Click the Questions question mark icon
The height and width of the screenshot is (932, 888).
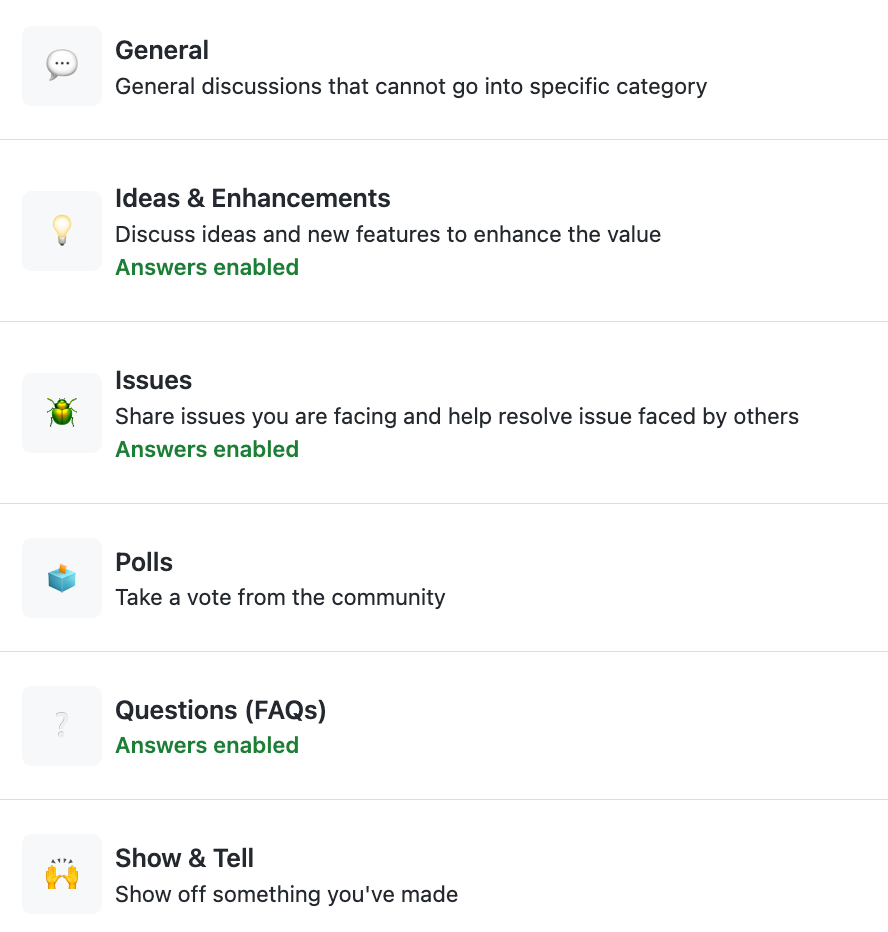click(x=62, y=726)
